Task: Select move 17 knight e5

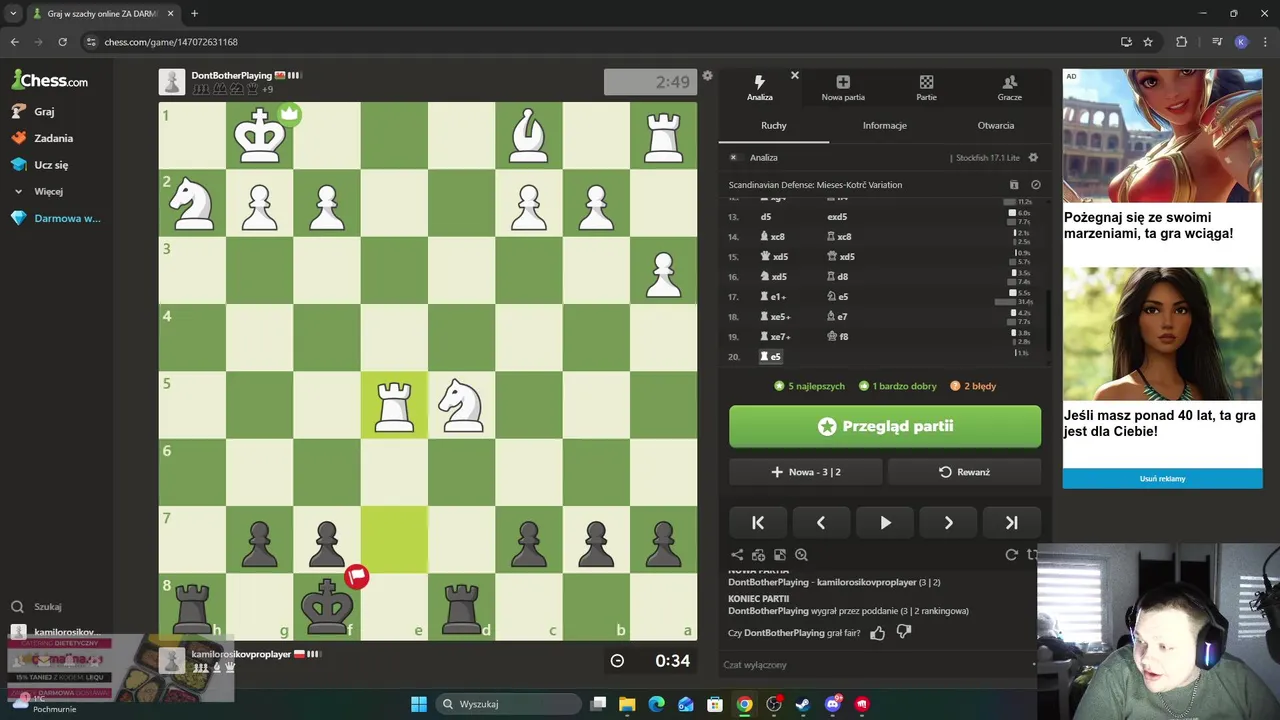Action: point(838,296)
